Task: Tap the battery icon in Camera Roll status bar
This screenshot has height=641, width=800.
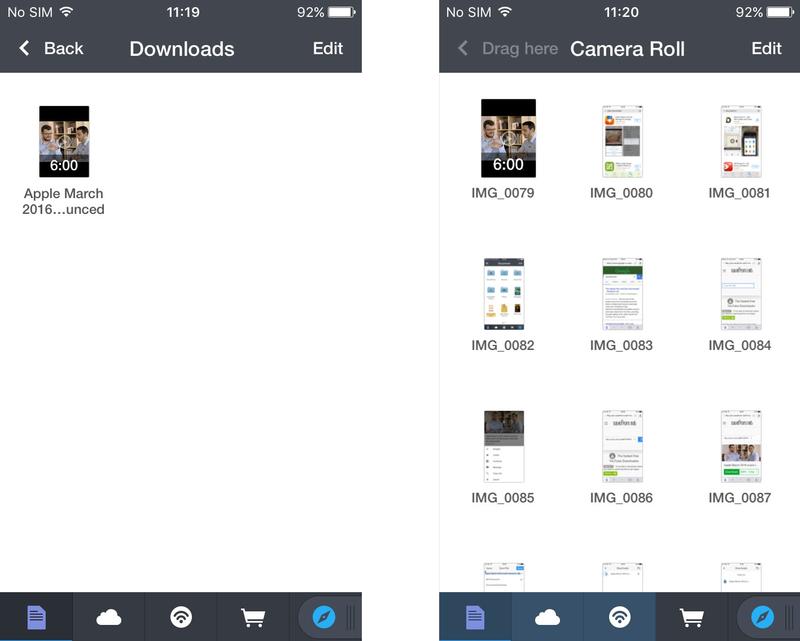Action: pos(781,12)
